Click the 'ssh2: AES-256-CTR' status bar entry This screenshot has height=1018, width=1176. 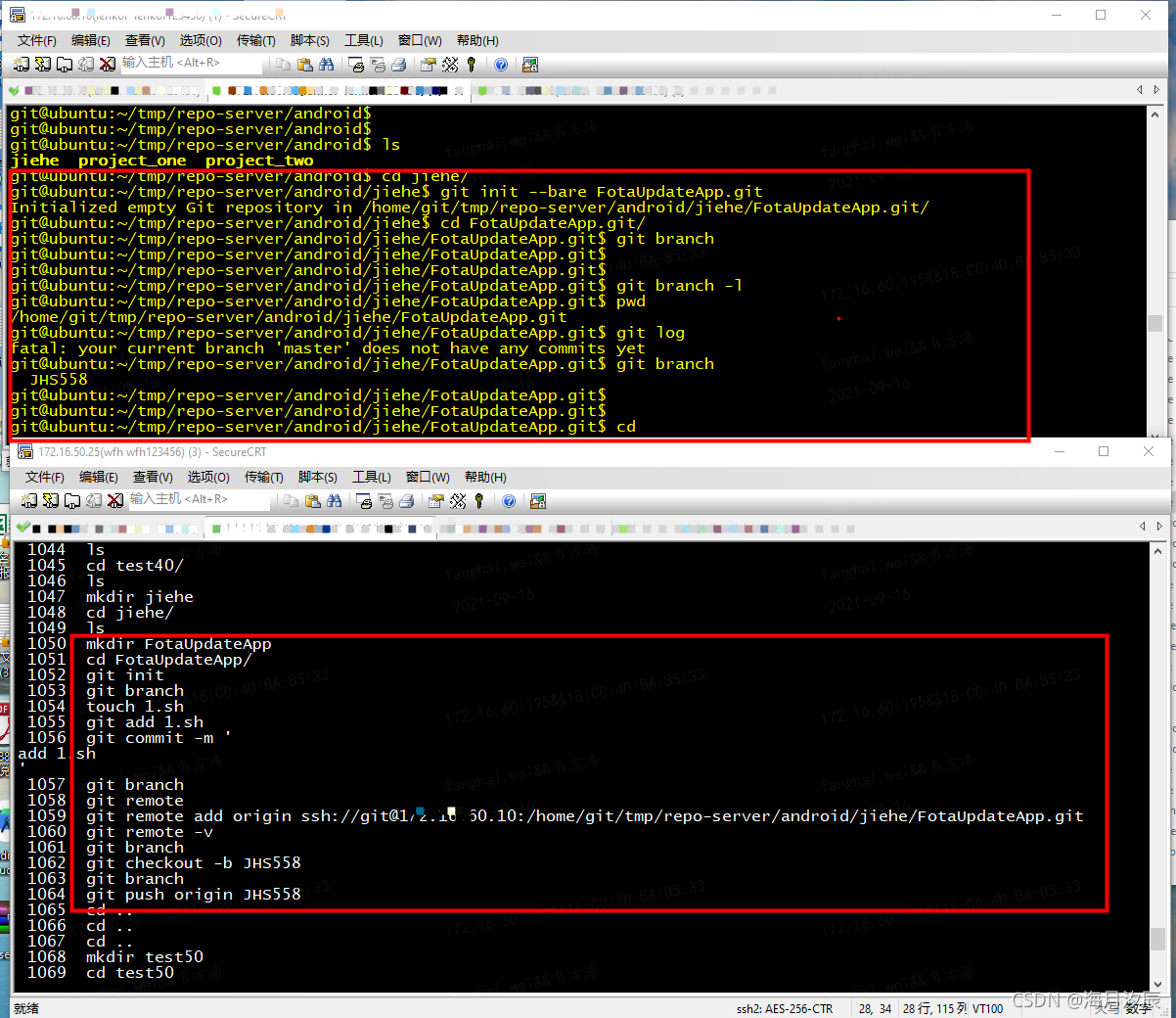785,1008
